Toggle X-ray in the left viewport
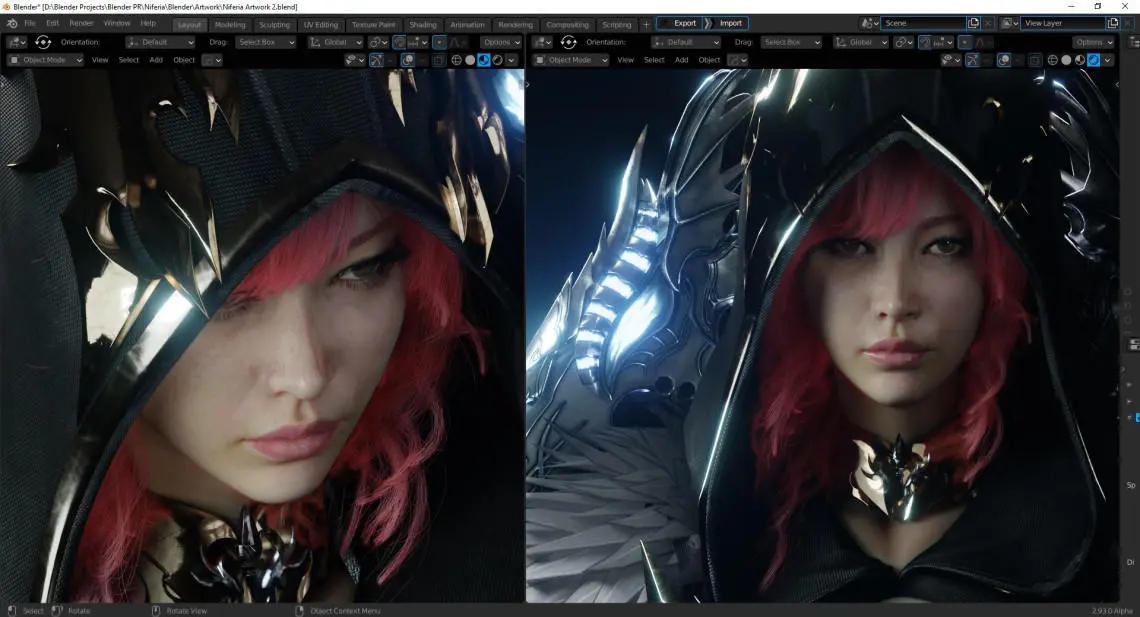1140x617 pixels. 438,60
